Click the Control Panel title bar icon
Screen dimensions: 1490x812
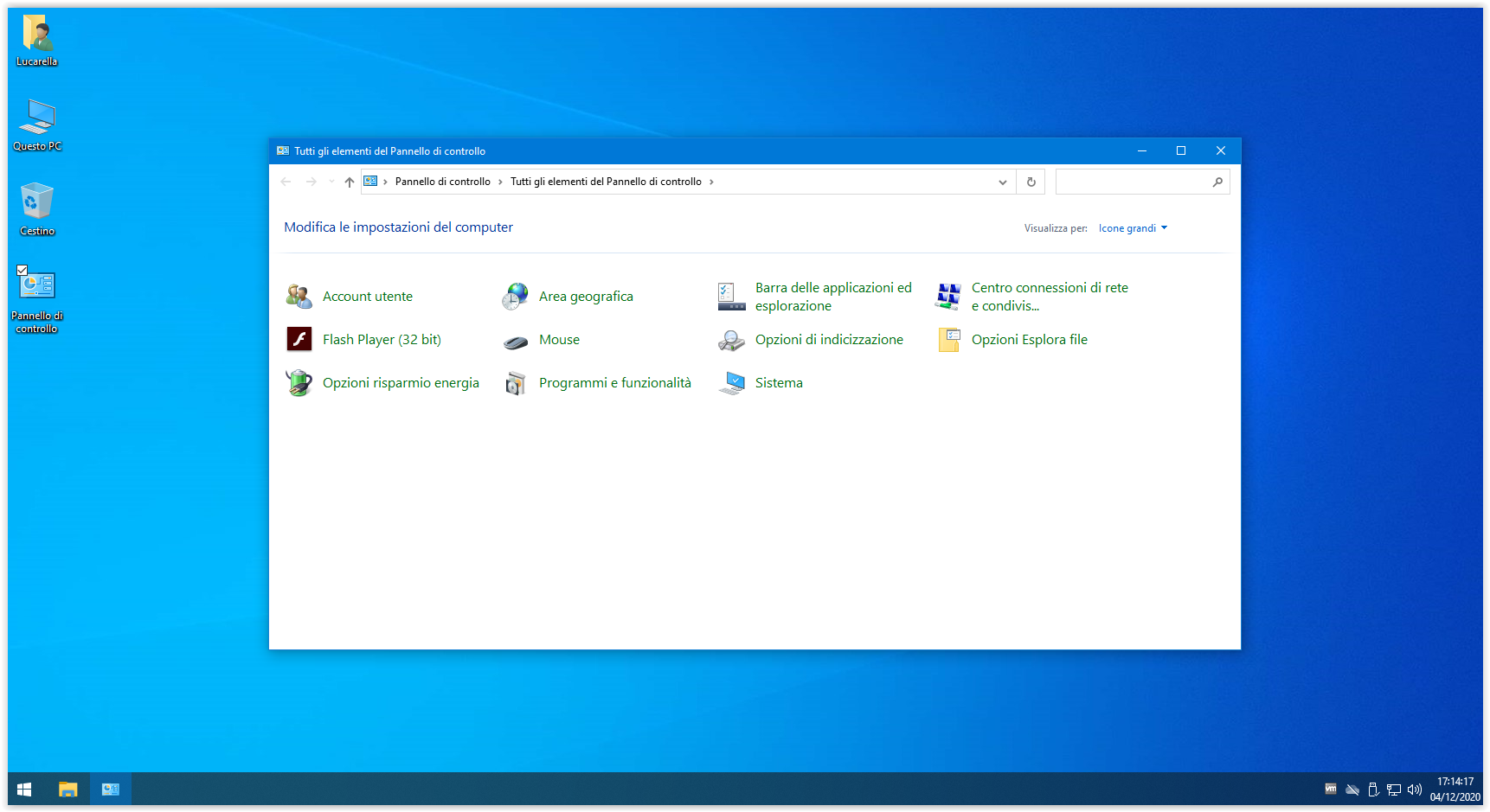[x=283, y=150]
